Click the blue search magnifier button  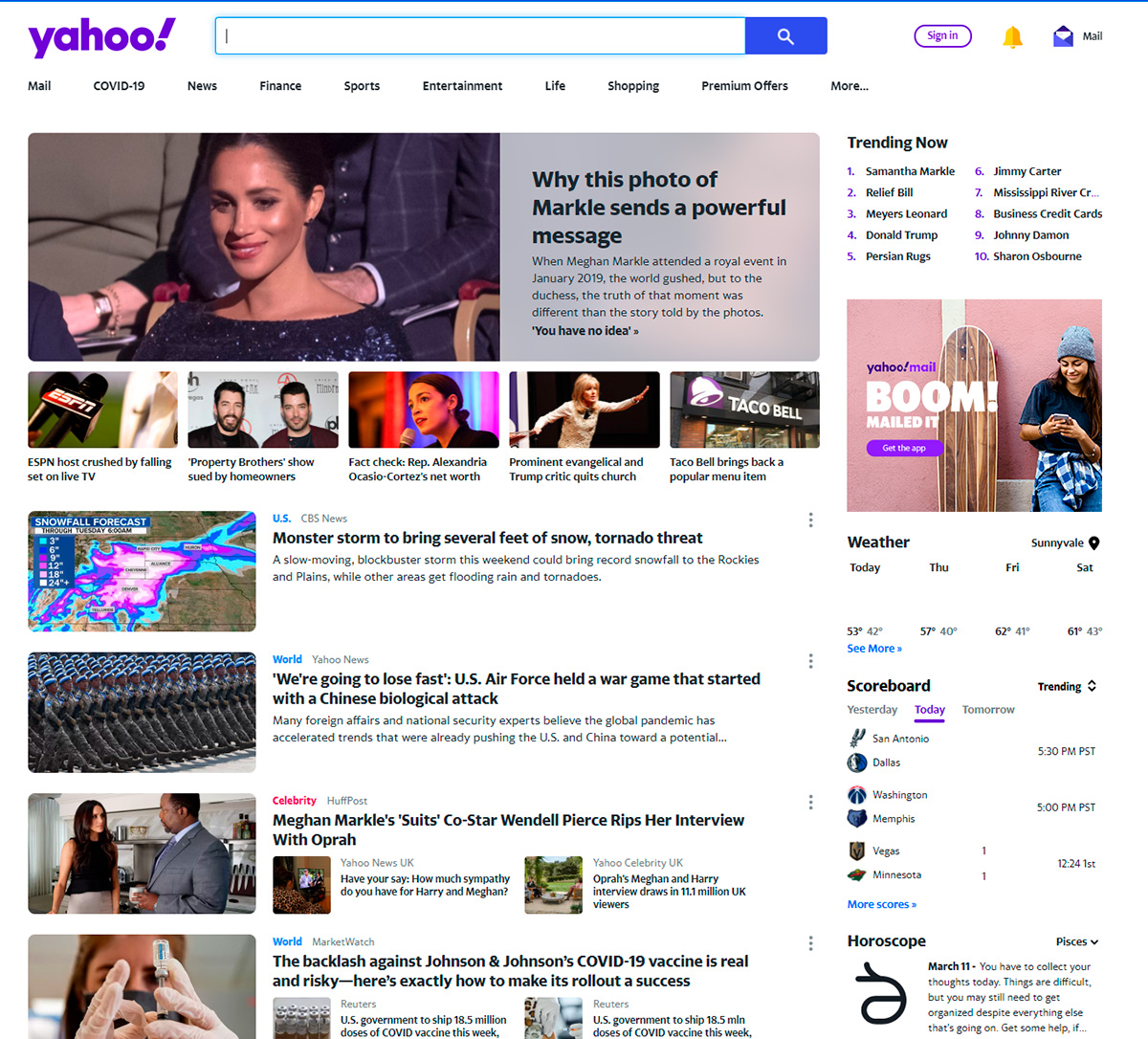pyautogui.click(x=785, y=36)
